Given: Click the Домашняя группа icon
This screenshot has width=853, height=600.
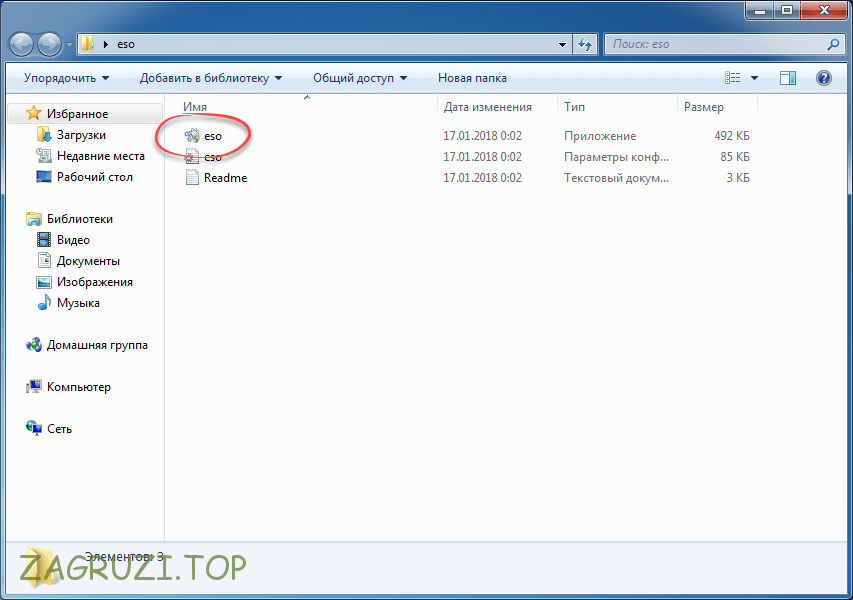Looking at the screenshot, I should tap(34, 345).
